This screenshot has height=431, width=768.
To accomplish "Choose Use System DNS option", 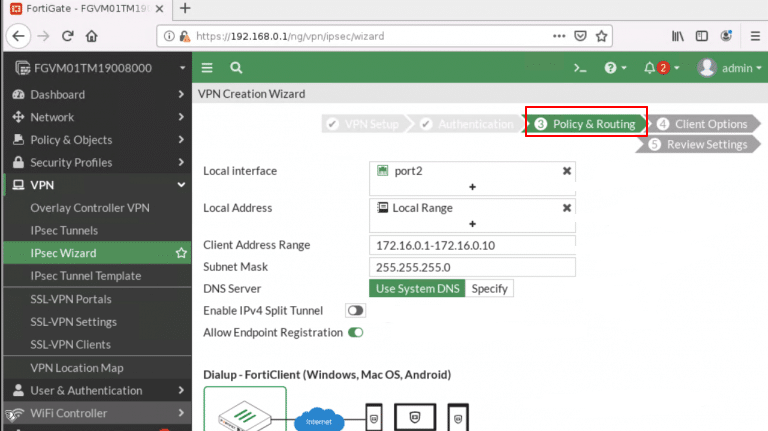I will tap(417, 289).
